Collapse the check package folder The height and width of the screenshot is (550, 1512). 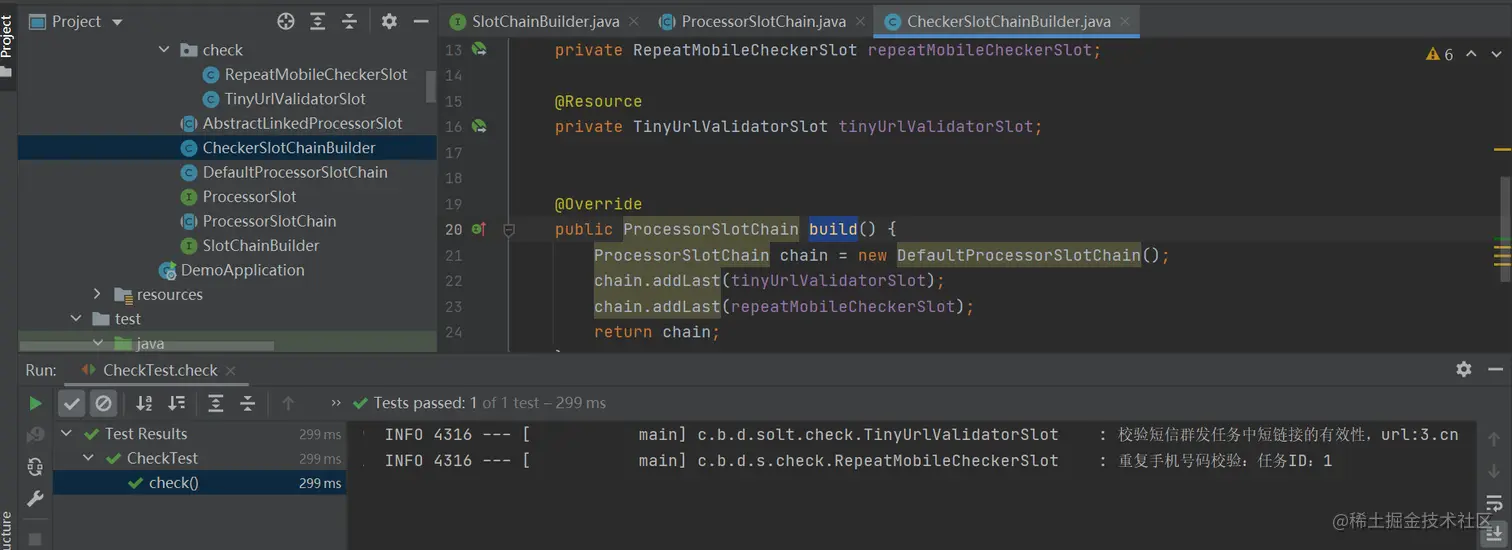tap(164, 49)
